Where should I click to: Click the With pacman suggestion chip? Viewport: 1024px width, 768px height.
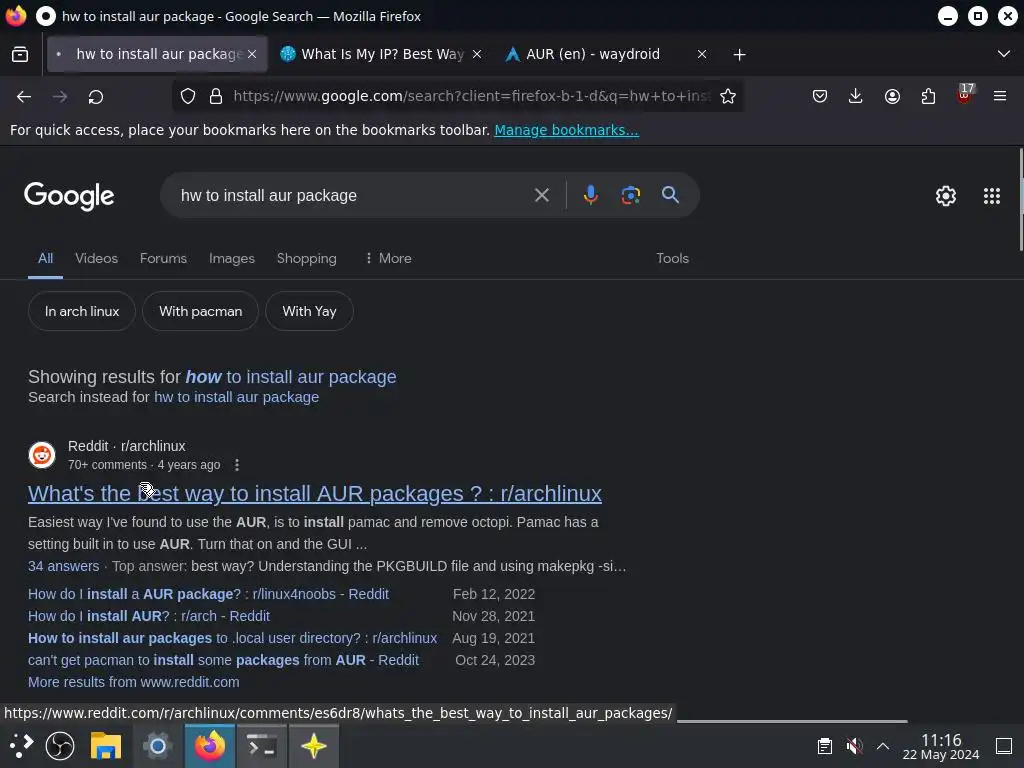(x=200, y=312)
